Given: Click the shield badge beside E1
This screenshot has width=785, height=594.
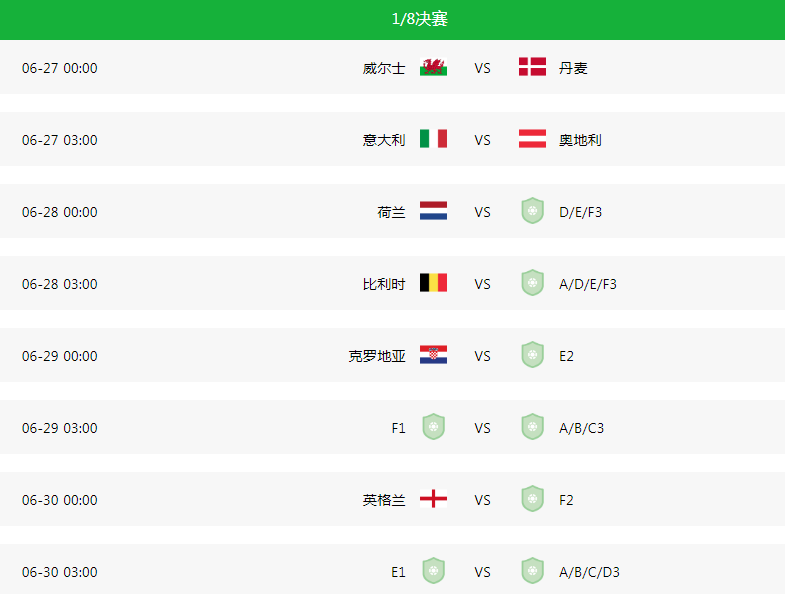Looking at the screenshot, I should click(x=433, y=572).
